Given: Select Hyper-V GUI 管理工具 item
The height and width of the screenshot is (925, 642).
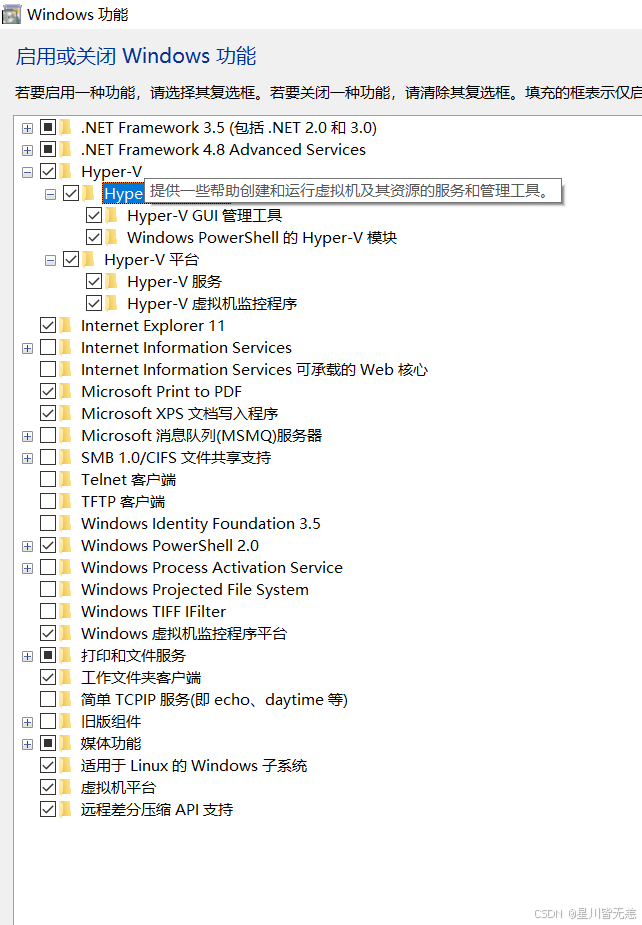Looking at the screenshot, I should point(204,215).
